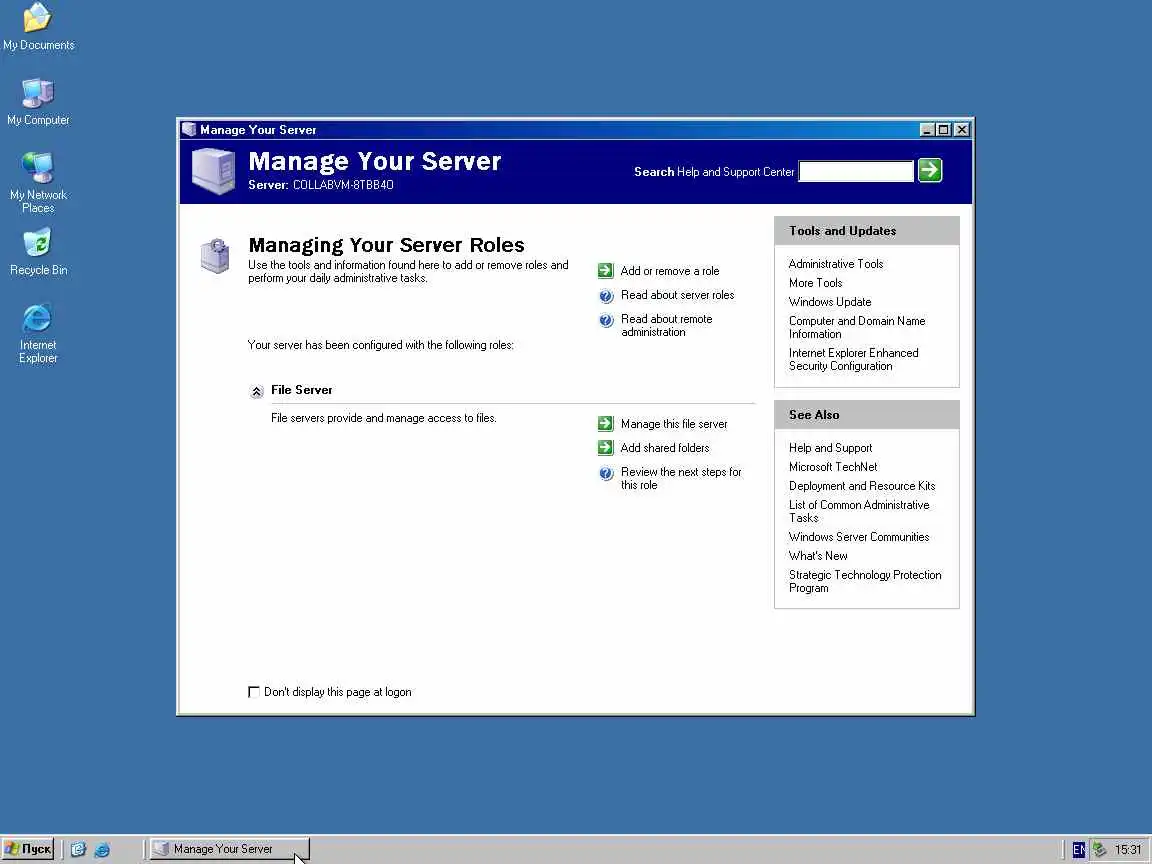Click the help icon beside Review the next steps
The width and height of the screenshot is (1152, 864).
tap(606, 473)
